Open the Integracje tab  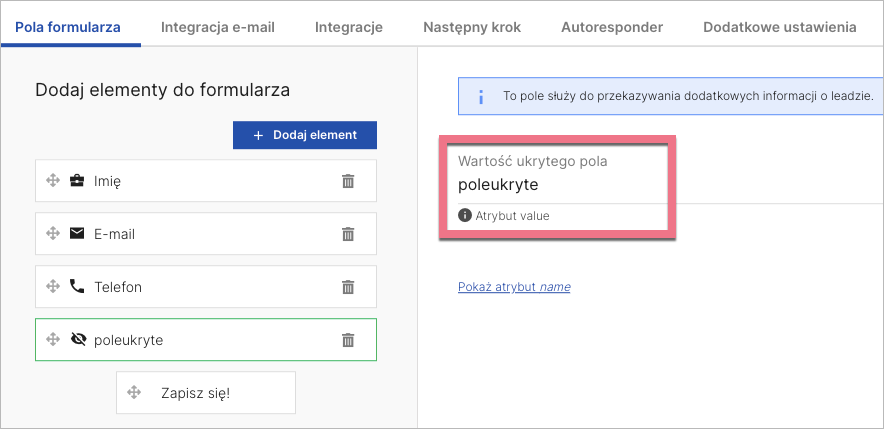coord(349,27)
